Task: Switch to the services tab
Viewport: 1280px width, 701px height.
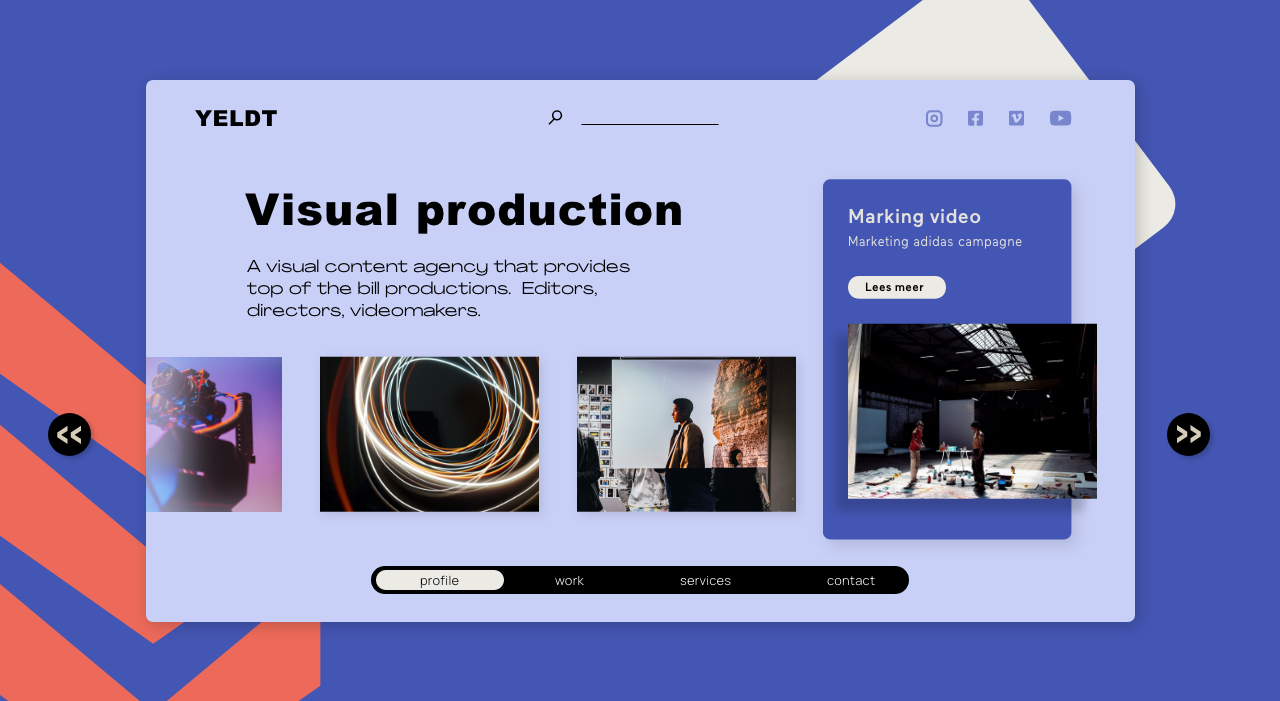Action: coord(705,580)
